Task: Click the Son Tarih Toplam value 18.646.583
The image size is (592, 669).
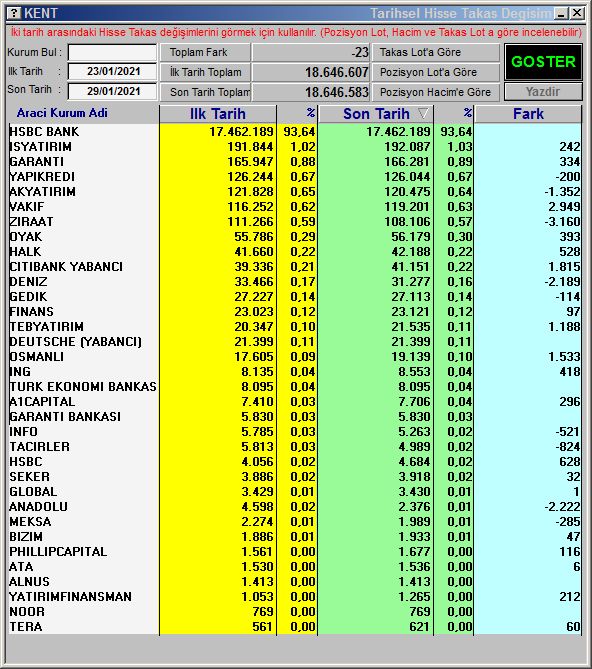Action: pyautogui.click(x=337, y=92)
